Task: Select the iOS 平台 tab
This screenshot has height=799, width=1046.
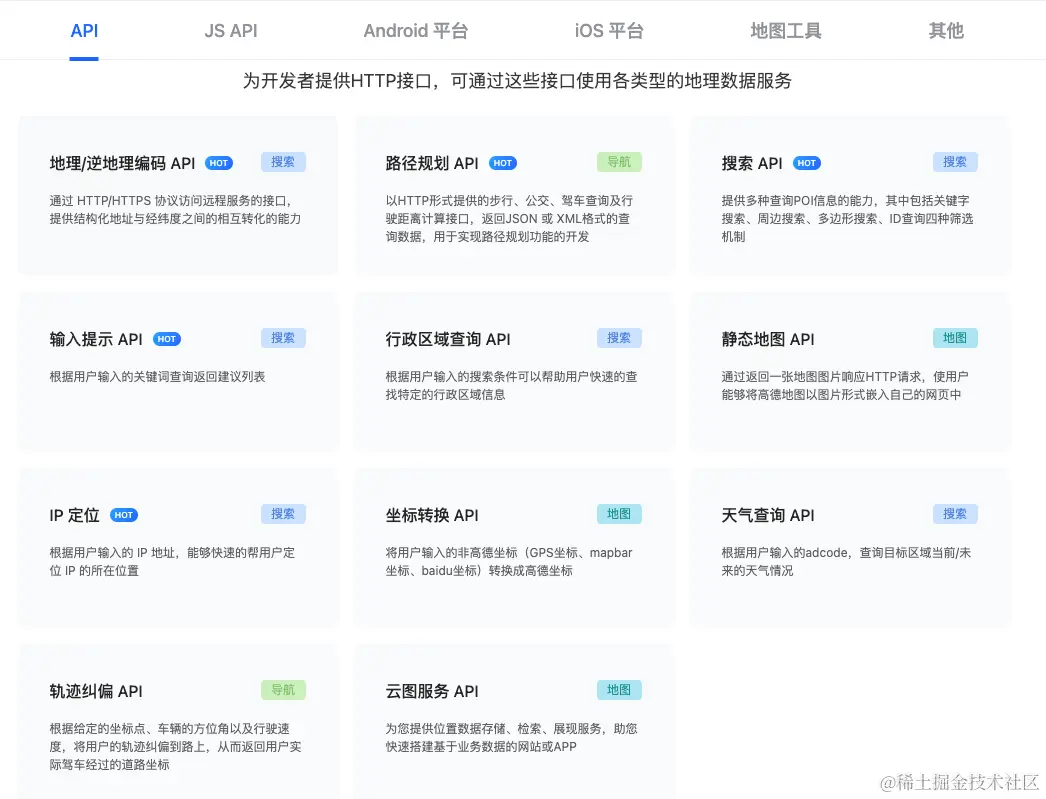Action: click(x=609, y=31)
